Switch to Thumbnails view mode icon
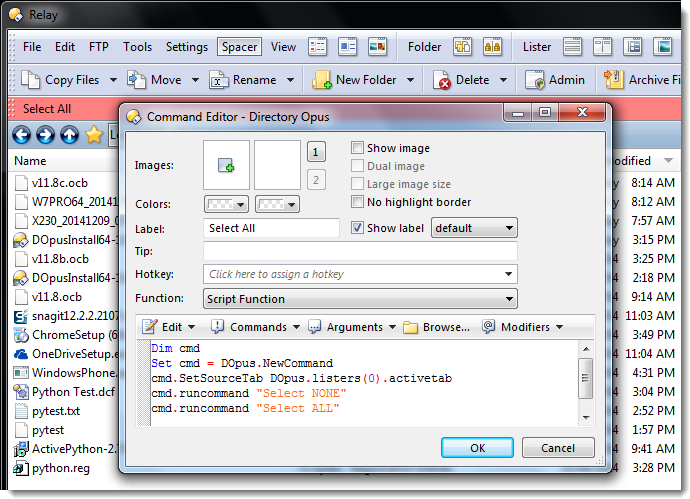Image resolution: width=690 pixels, height=499 pixels. pos(377,47)
